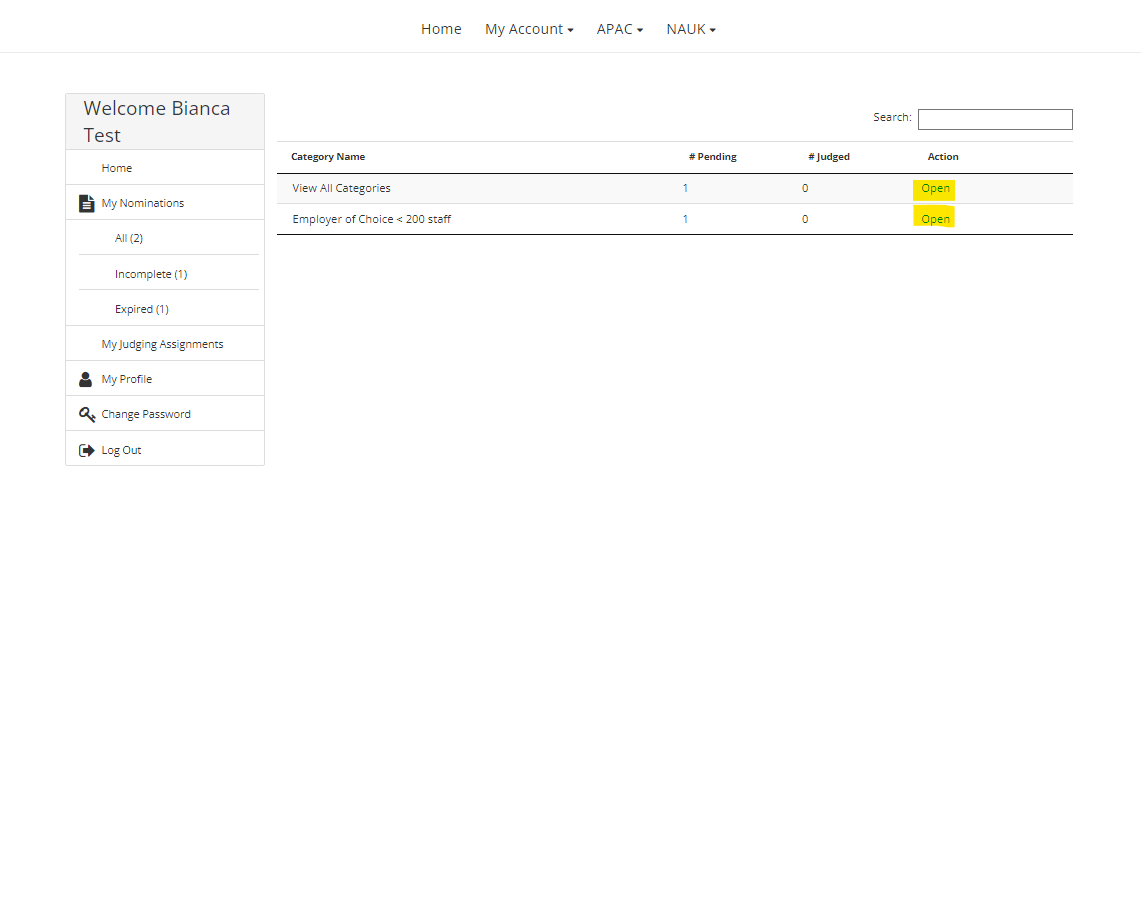The image size is (1141, 913).
Task: Click the My Profile person icon
Action: click(x=86, y=379)
